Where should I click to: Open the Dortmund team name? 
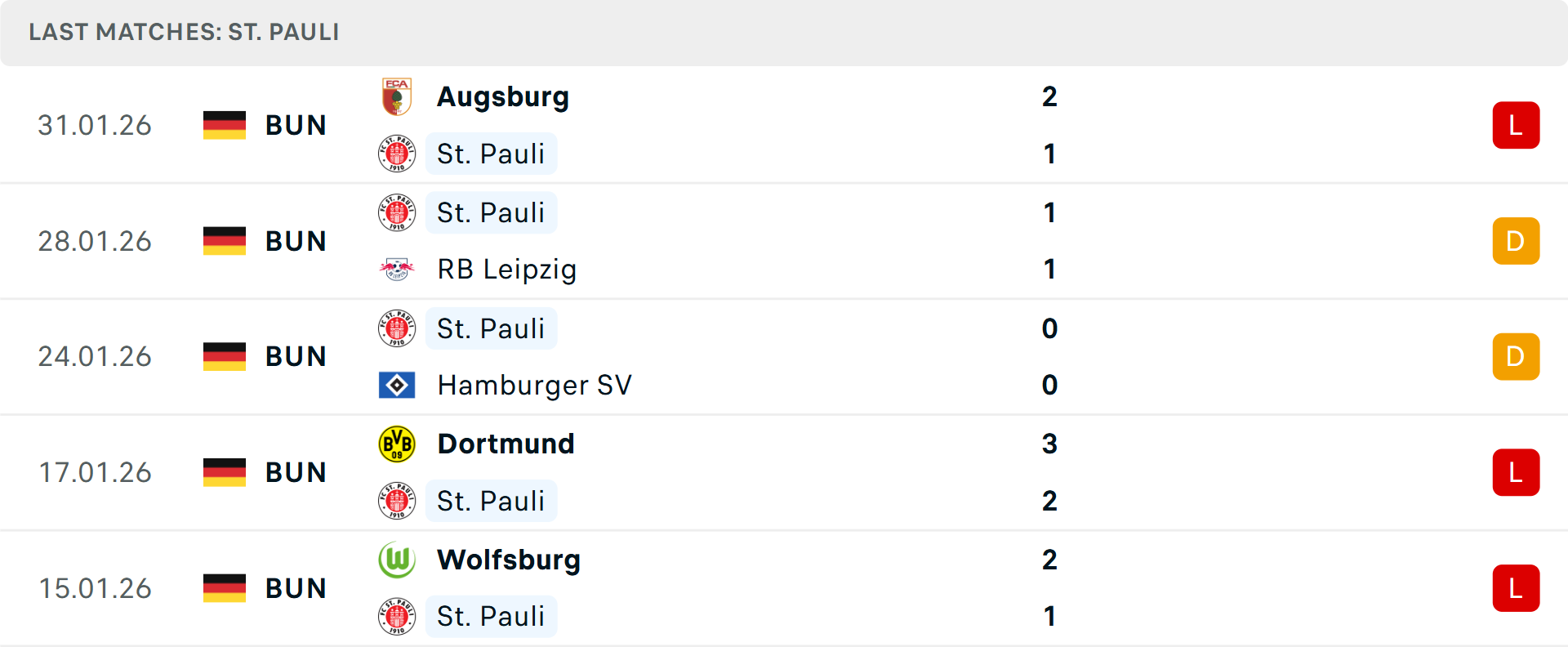point(506,444)
